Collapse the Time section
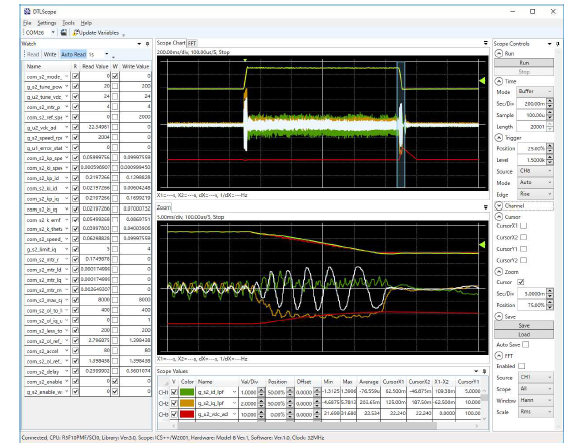 499,81
